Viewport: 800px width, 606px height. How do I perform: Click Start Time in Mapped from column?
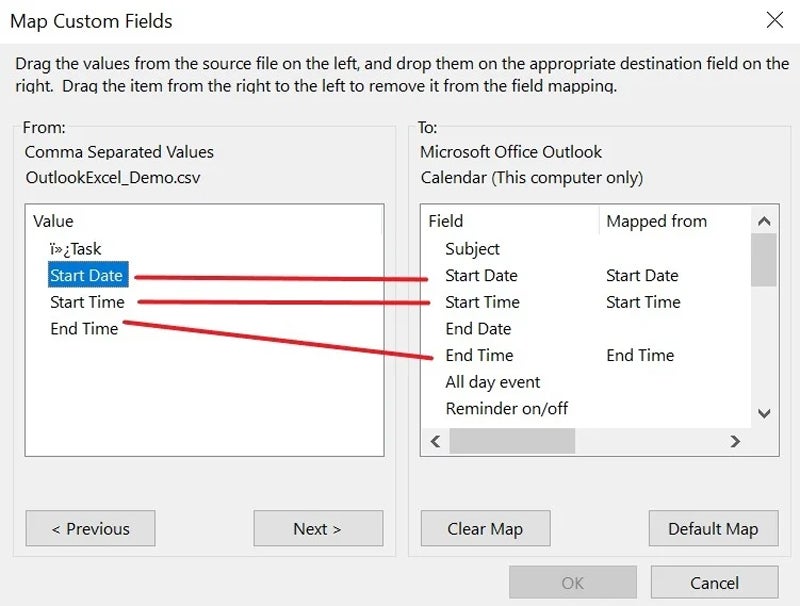[x=643, y=302]
